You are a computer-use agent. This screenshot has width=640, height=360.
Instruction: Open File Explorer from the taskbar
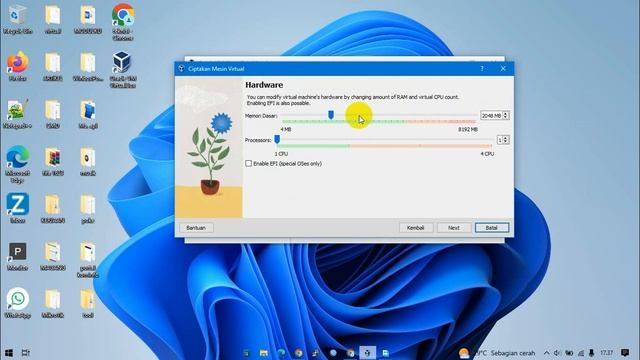tap(264, 353)
